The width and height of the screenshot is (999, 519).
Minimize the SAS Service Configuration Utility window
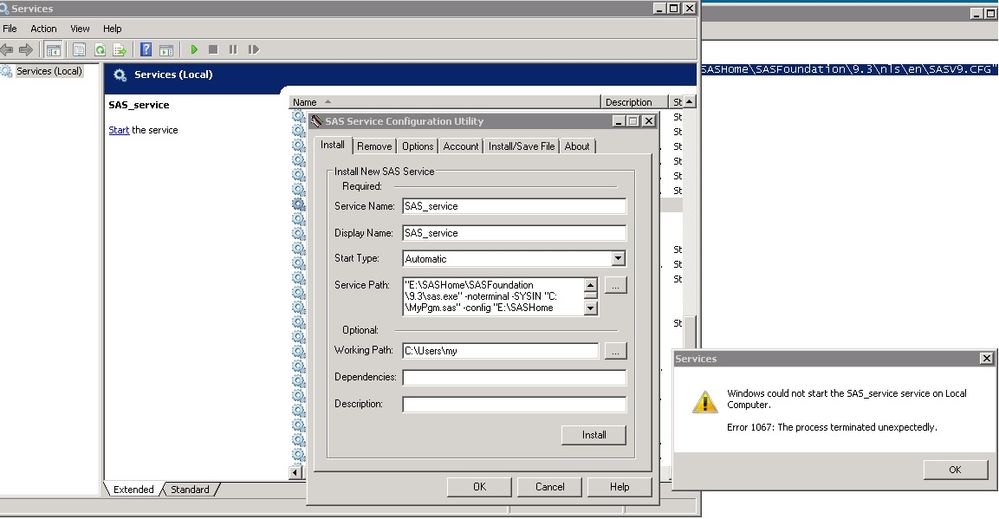tap(619, 121)
